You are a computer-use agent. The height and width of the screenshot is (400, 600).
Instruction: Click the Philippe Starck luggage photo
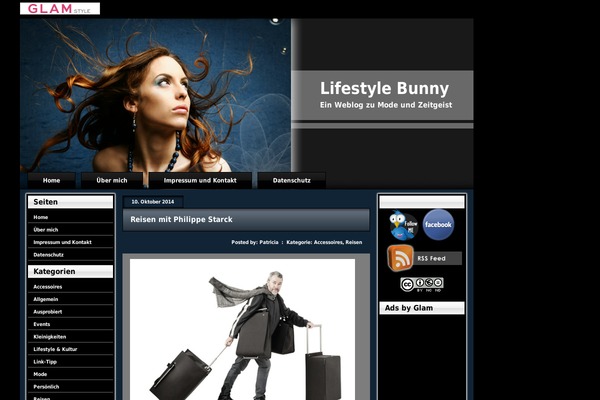[242, 330]
